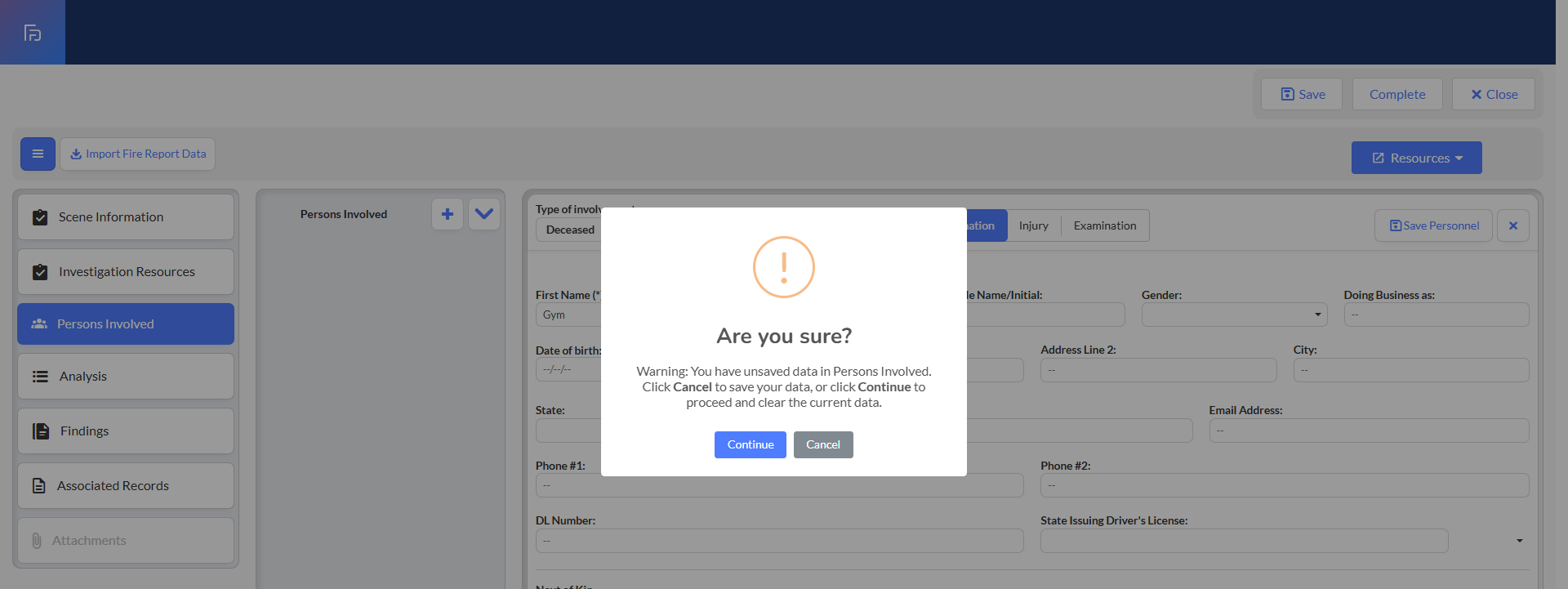1568x589 pixels.
Task: Select Analysis in the sidebar
Action: click(x=126, y=377)
